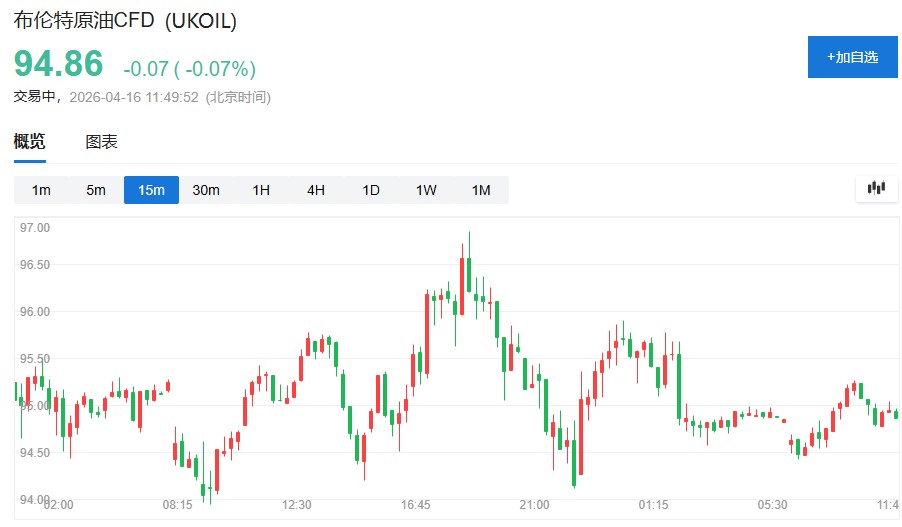Open the 图表 tab
The width and height of the screenshot is (902, 527).
101,142
